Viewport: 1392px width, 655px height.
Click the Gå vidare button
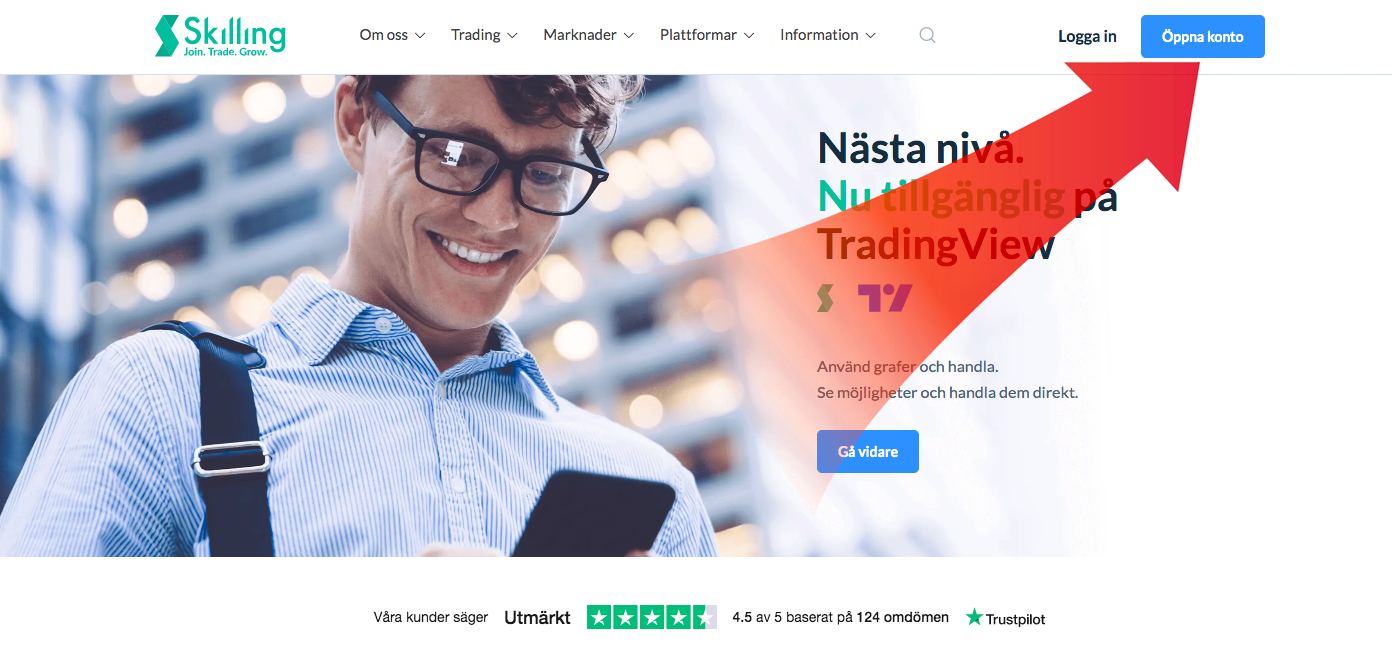pos(868,452)
